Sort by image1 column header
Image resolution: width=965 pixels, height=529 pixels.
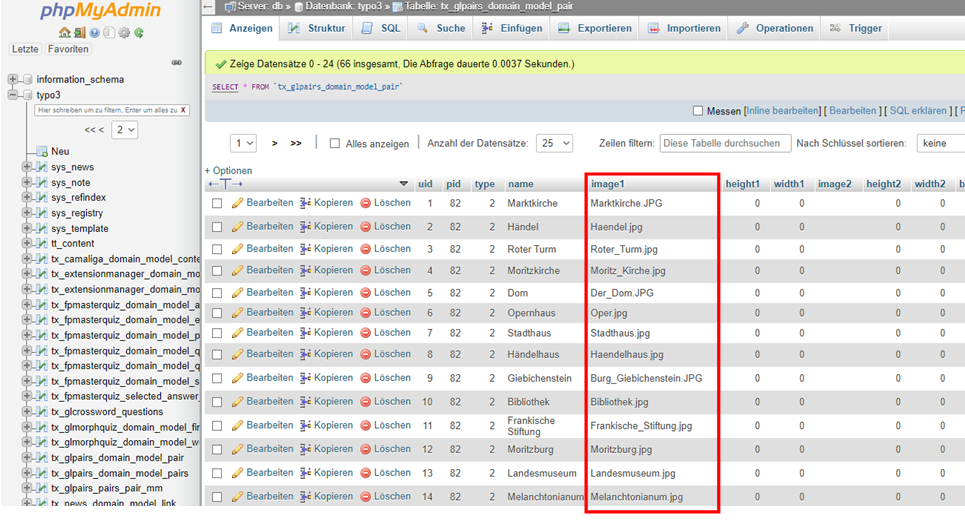point(607,184)
